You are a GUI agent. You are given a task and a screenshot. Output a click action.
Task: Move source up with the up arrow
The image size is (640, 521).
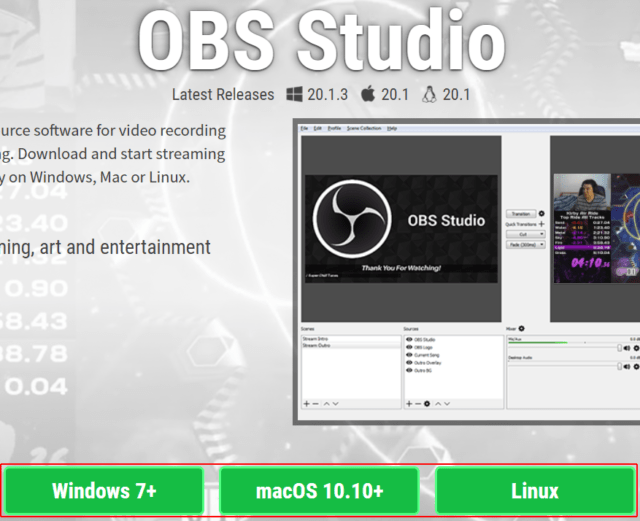438,404
